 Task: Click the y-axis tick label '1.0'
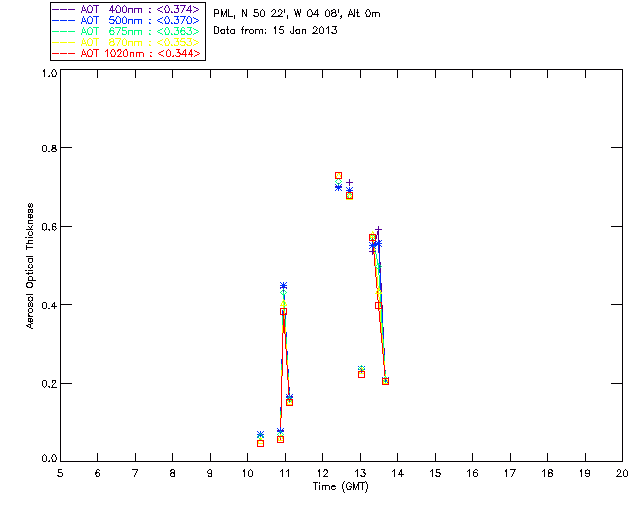49,73
